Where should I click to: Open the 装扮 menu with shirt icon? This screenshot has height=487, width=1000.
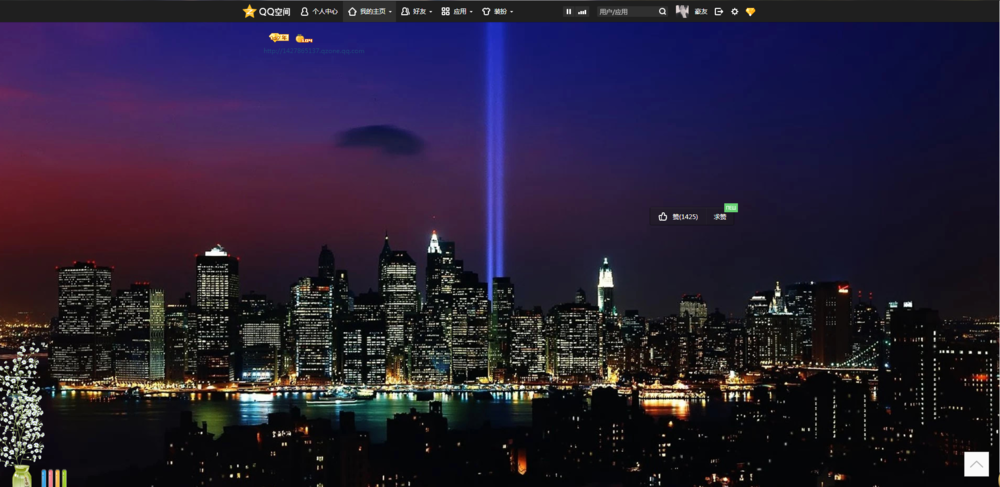[x=497, y=11]
